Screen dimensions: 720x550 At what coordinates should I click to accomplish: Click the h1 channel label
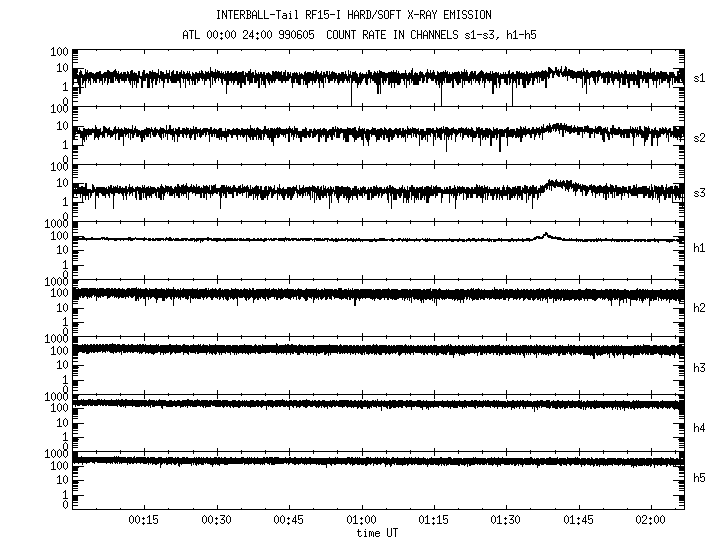pos(699,248)
